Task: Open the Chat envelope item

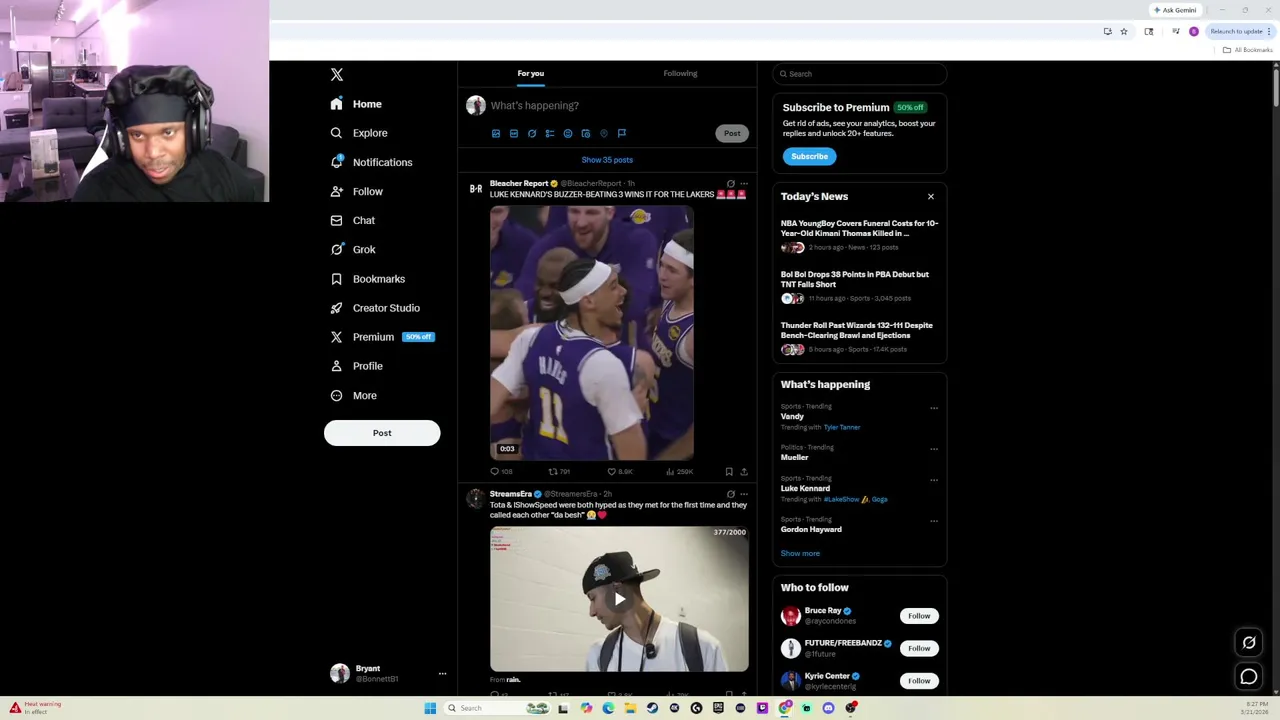Action: pos(352,220)
